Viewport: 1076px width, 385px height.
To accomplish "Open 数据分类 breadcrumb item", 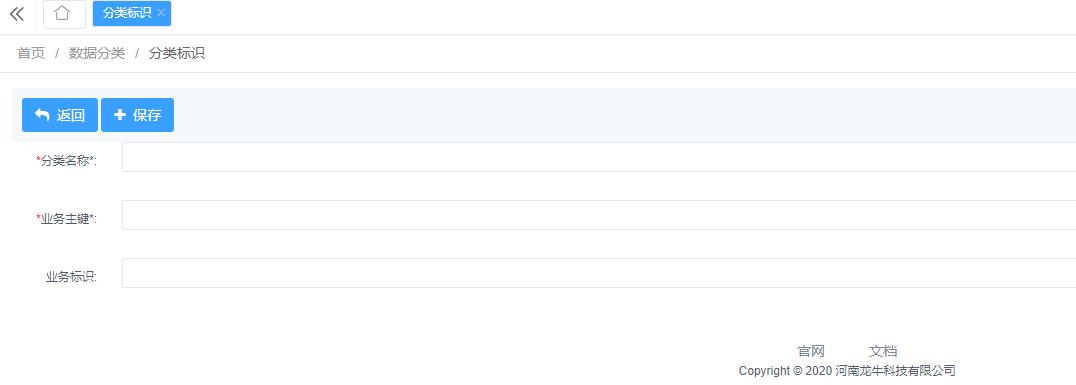I will pyautogui.click(x=97, y=54).
